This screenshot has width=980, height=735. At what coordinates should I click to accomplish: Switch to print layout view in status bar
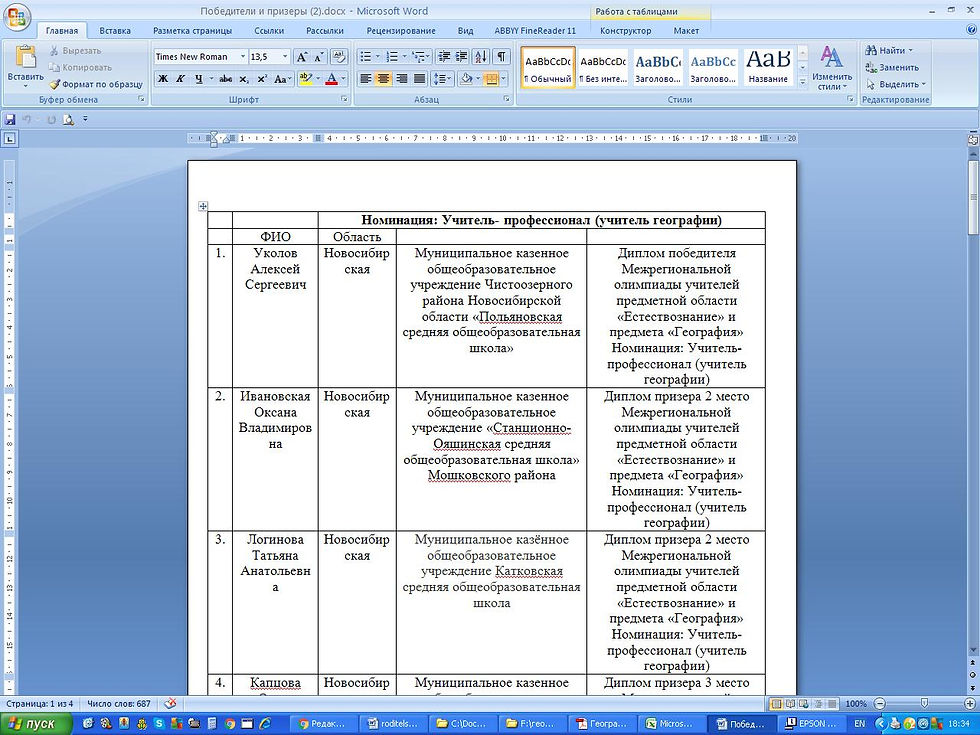[776, 704]
